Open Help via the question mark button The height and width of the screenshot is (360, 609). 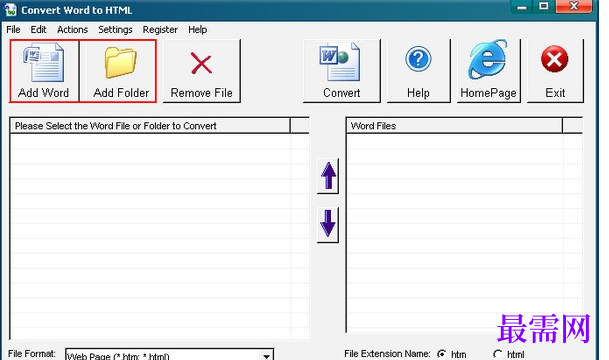coord(418,71)
